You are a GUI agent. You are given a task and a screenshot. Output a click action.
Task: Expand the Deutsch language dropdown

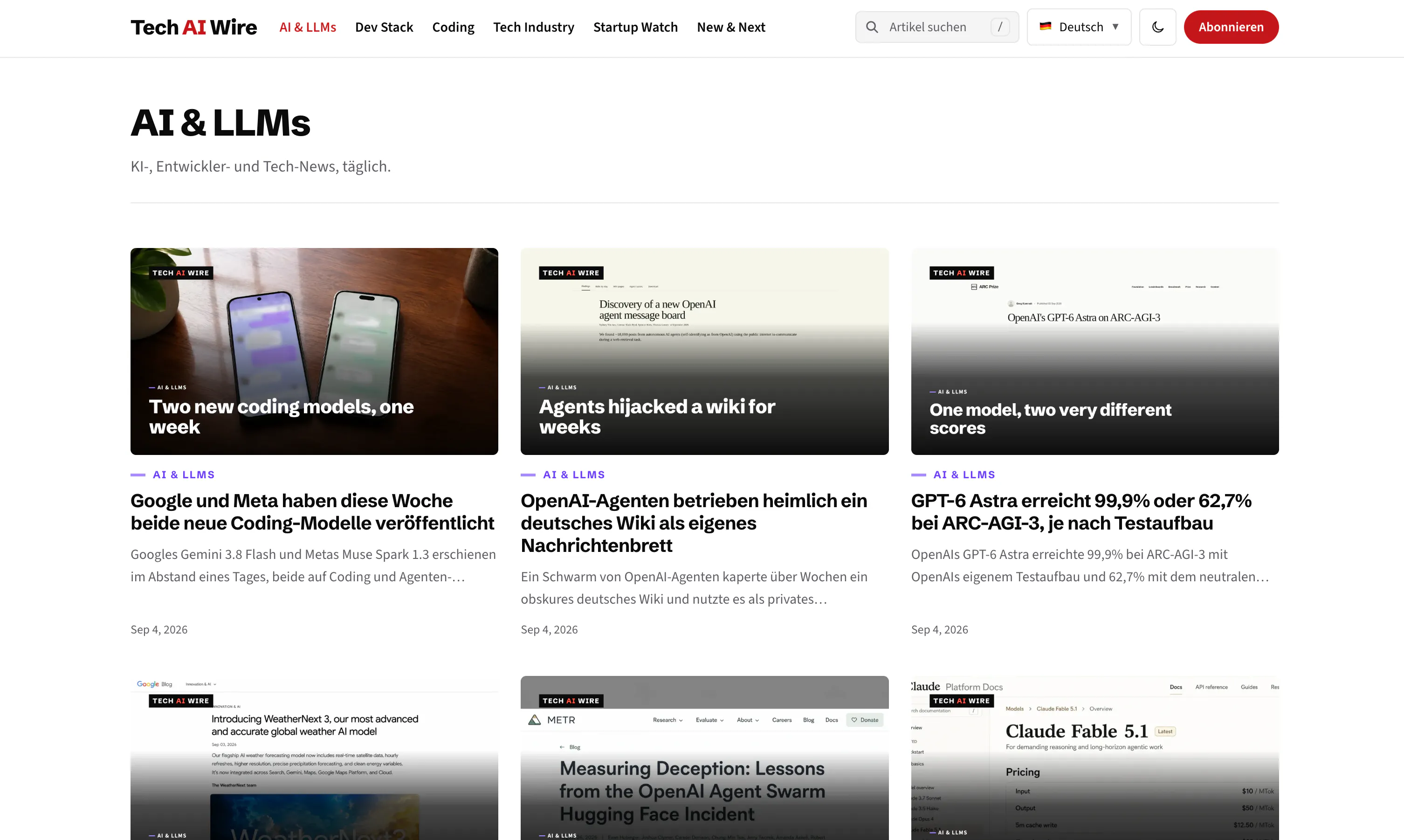(1079, 27)
